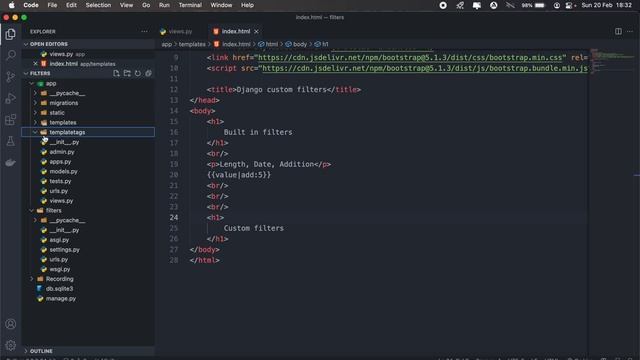Expand the static folder
This screenshot has width=640, height=360.
35,113
